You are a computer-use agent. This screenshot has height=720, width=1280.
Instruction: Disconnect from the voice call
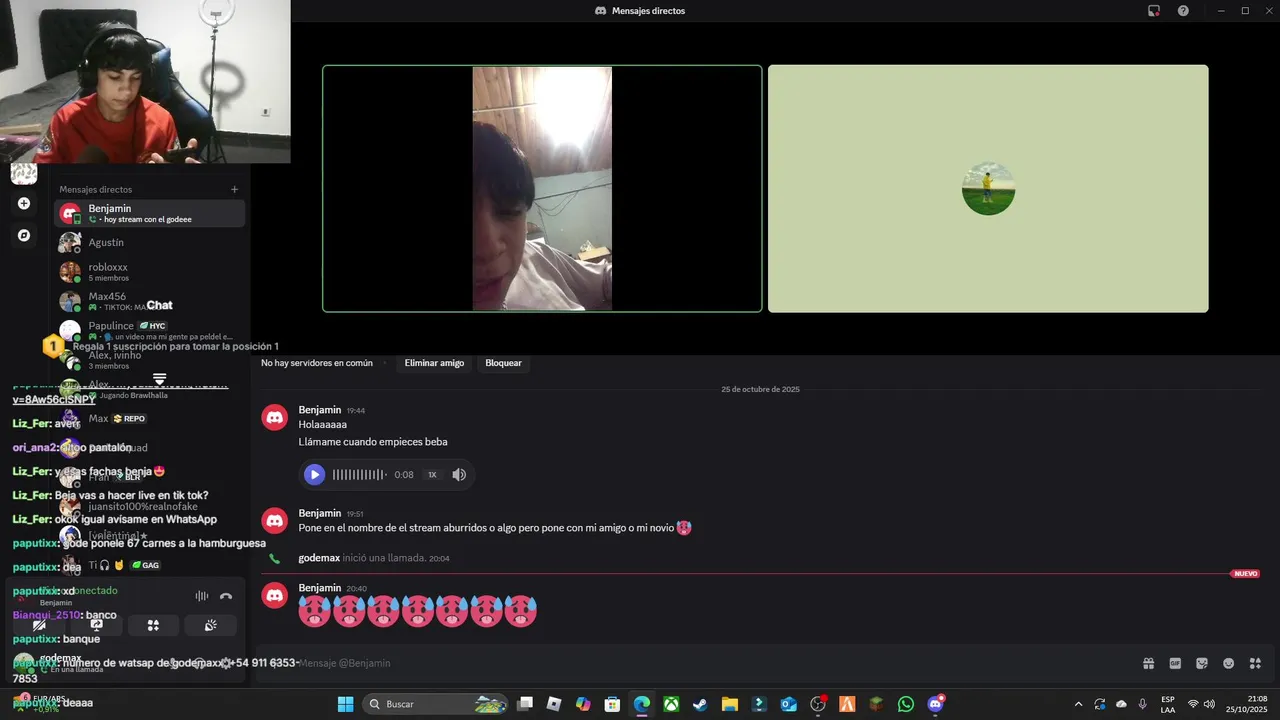(226, 596)
